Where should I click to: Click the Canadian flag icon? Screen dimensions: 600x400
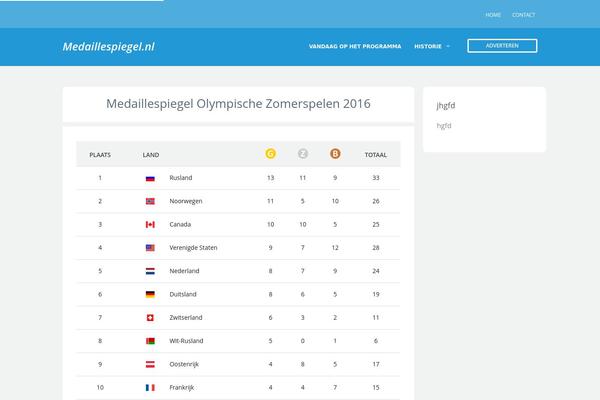coord(150,225)
